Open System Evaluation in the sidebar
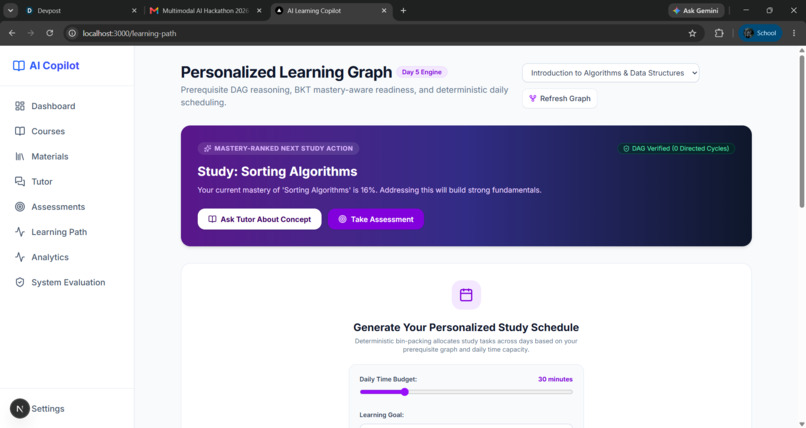 [x=67, y=282]
